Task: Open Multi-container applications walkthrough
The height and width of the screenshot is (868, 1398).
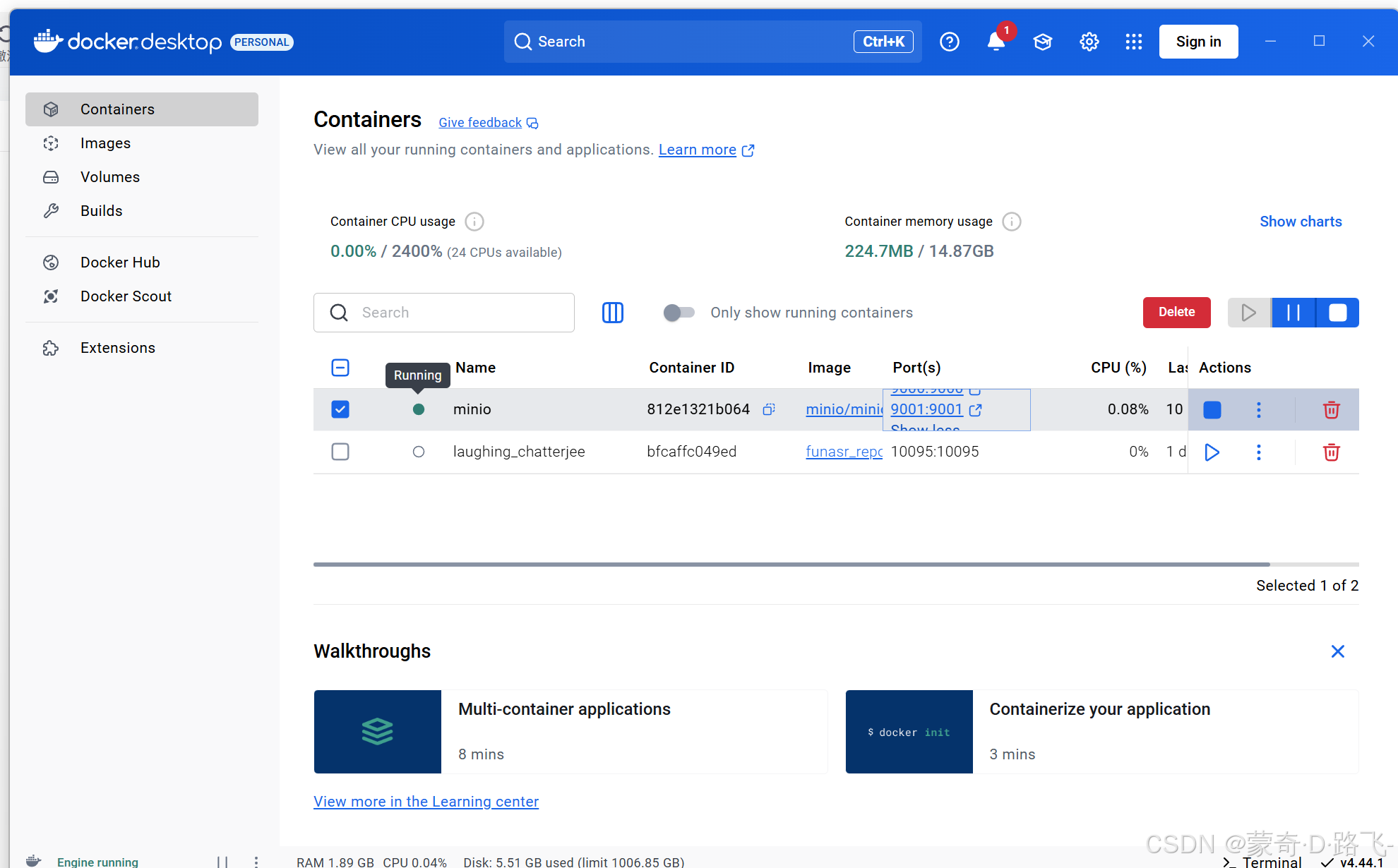Action: (570, 732)
